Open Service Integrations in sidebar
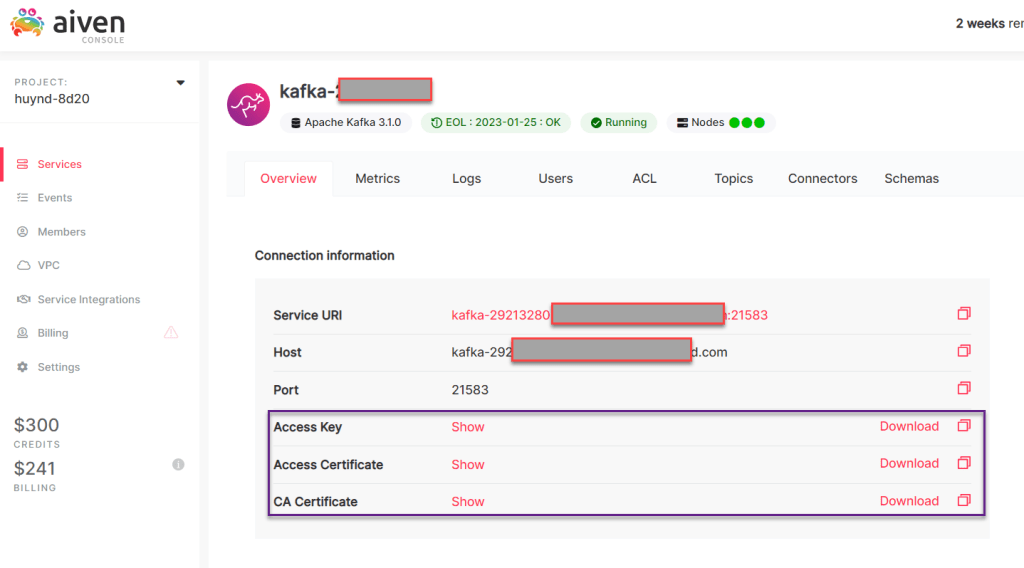Viewport: 1024px width, 568px height. tap(88, 299)
